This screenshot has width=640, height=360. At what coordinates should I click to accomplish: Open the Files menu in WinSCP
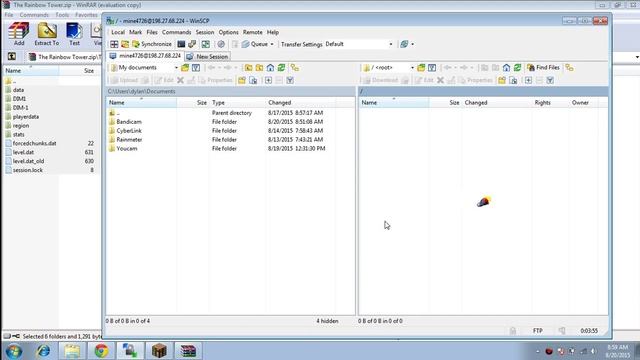[152, 32]
